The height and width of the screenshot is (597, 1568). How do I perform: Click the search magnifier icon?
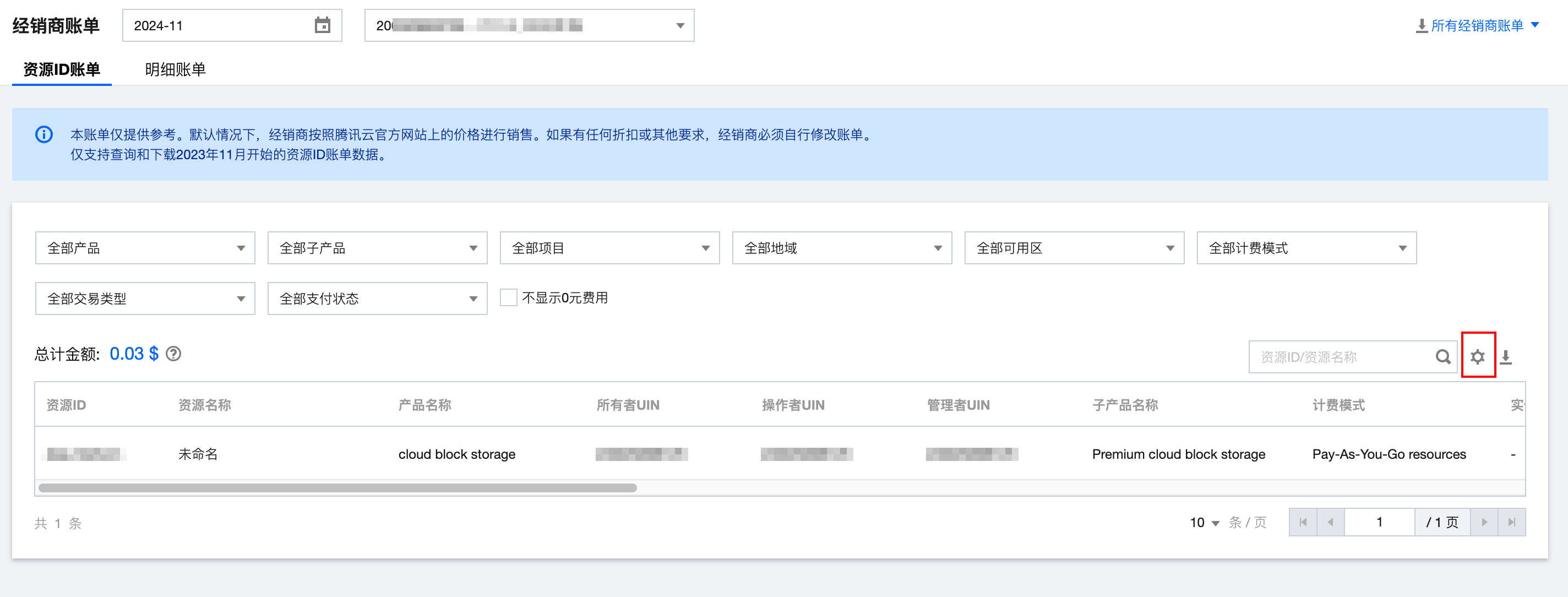click(1442, 356)
